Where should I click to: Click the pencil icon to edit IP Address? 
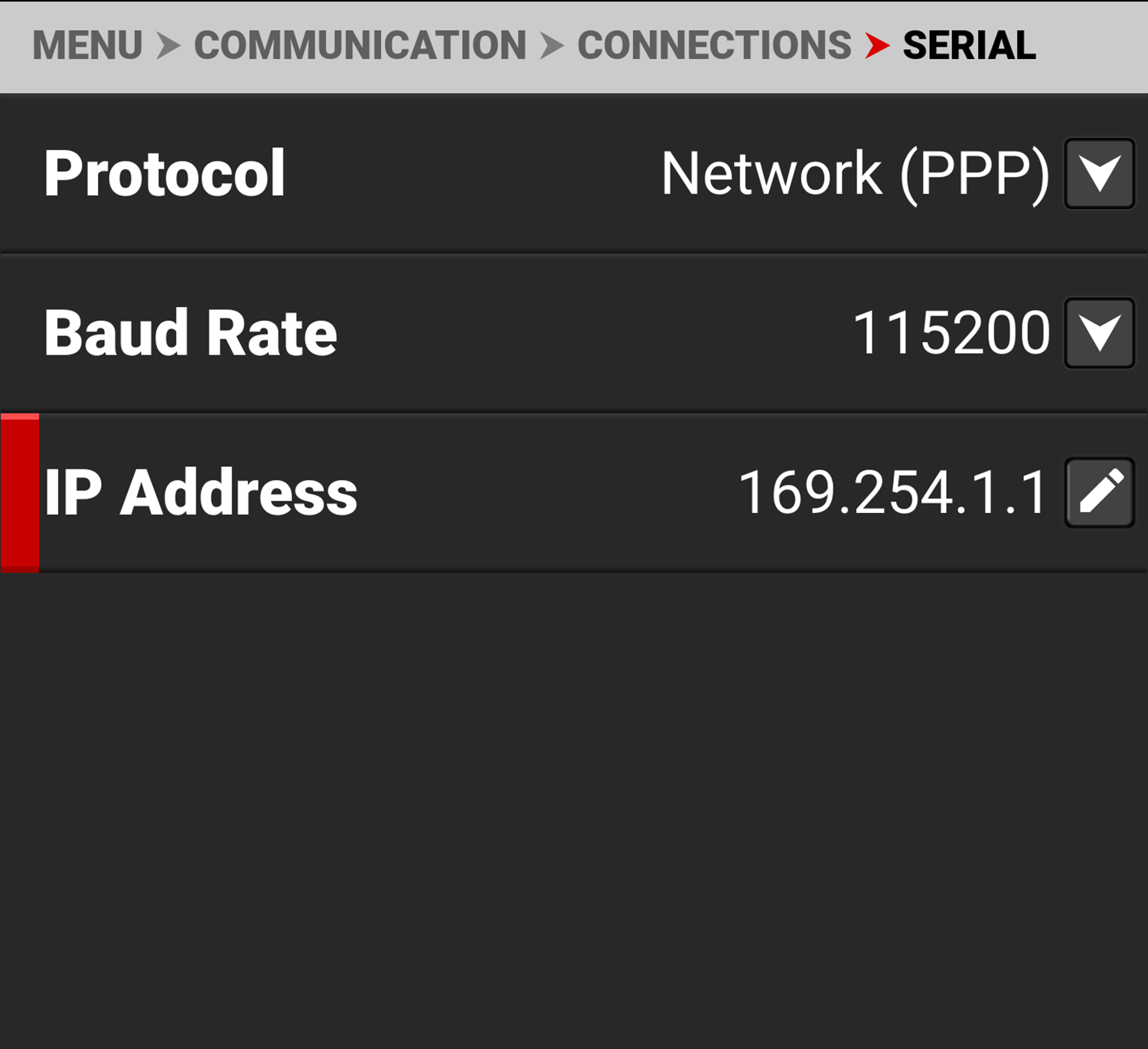click(x=1099, y=492)
